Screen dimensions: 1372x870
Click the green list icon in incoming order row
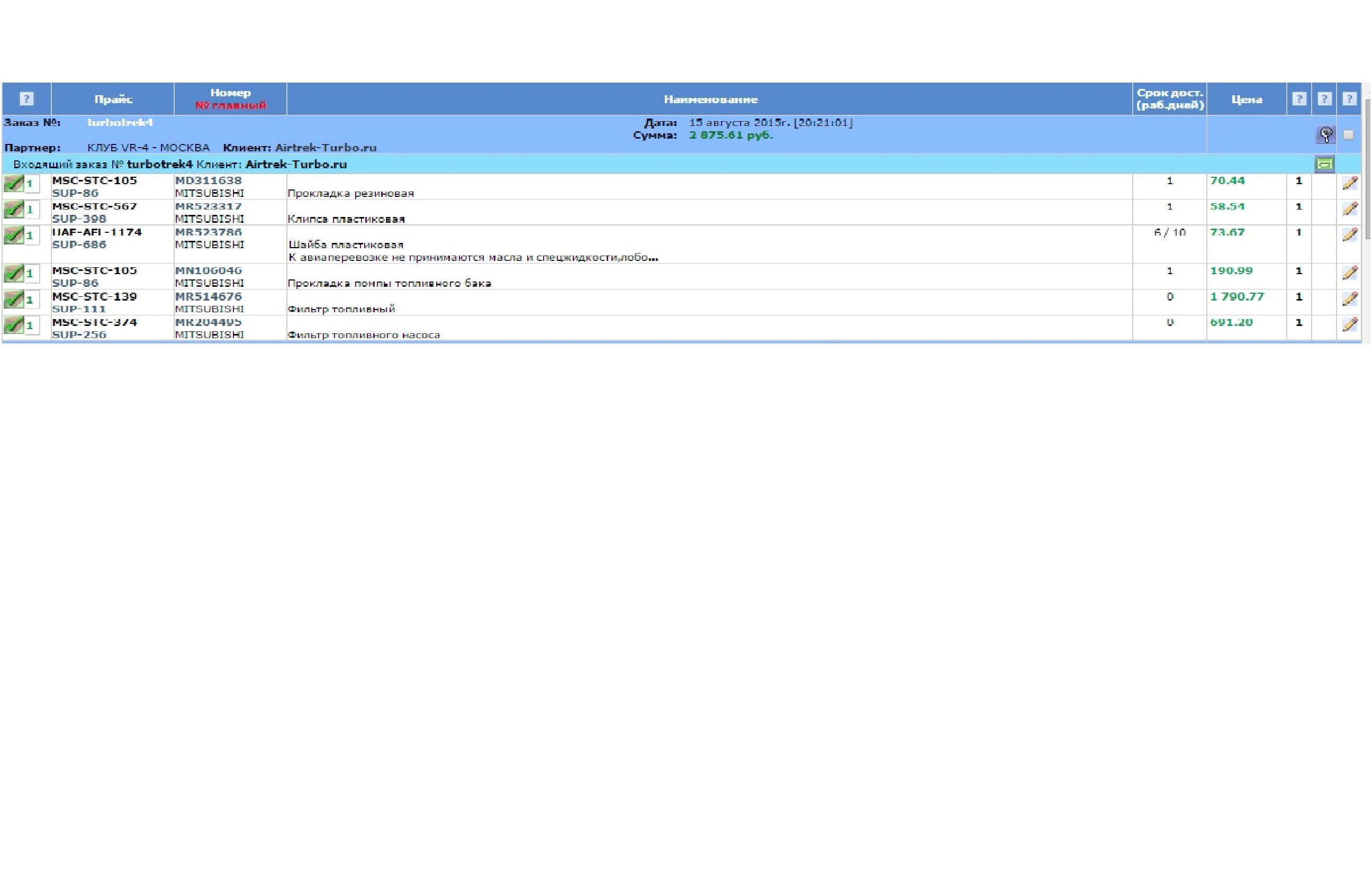1325,164
